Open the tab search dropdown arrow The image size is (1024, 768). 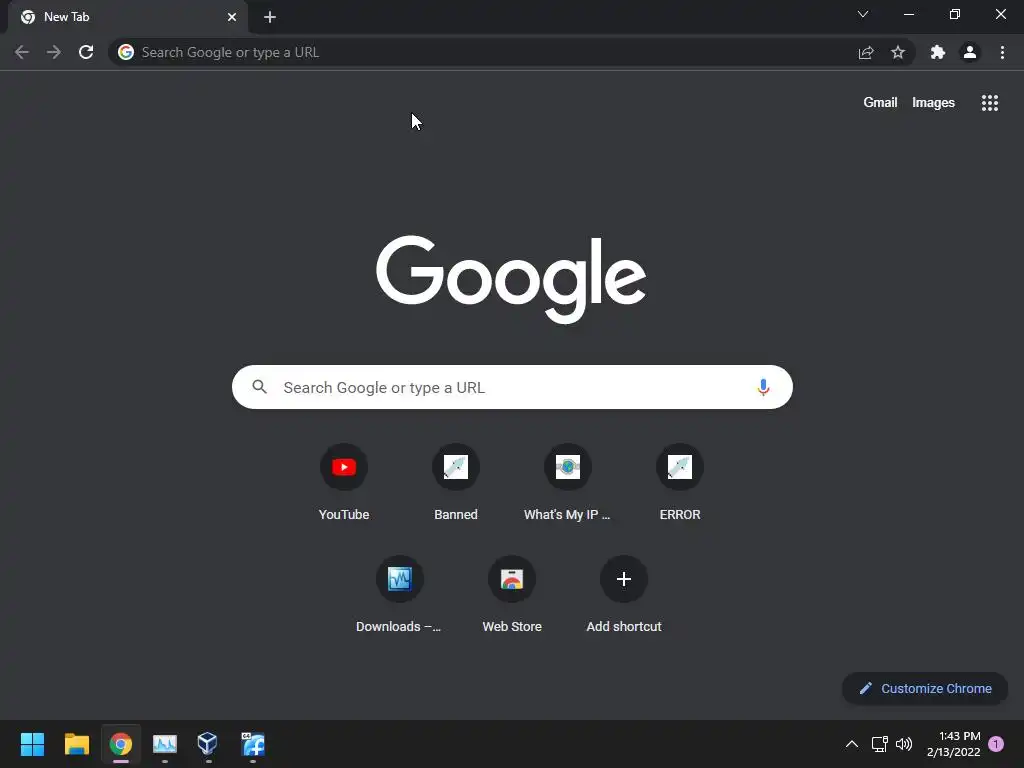(863, 14)
